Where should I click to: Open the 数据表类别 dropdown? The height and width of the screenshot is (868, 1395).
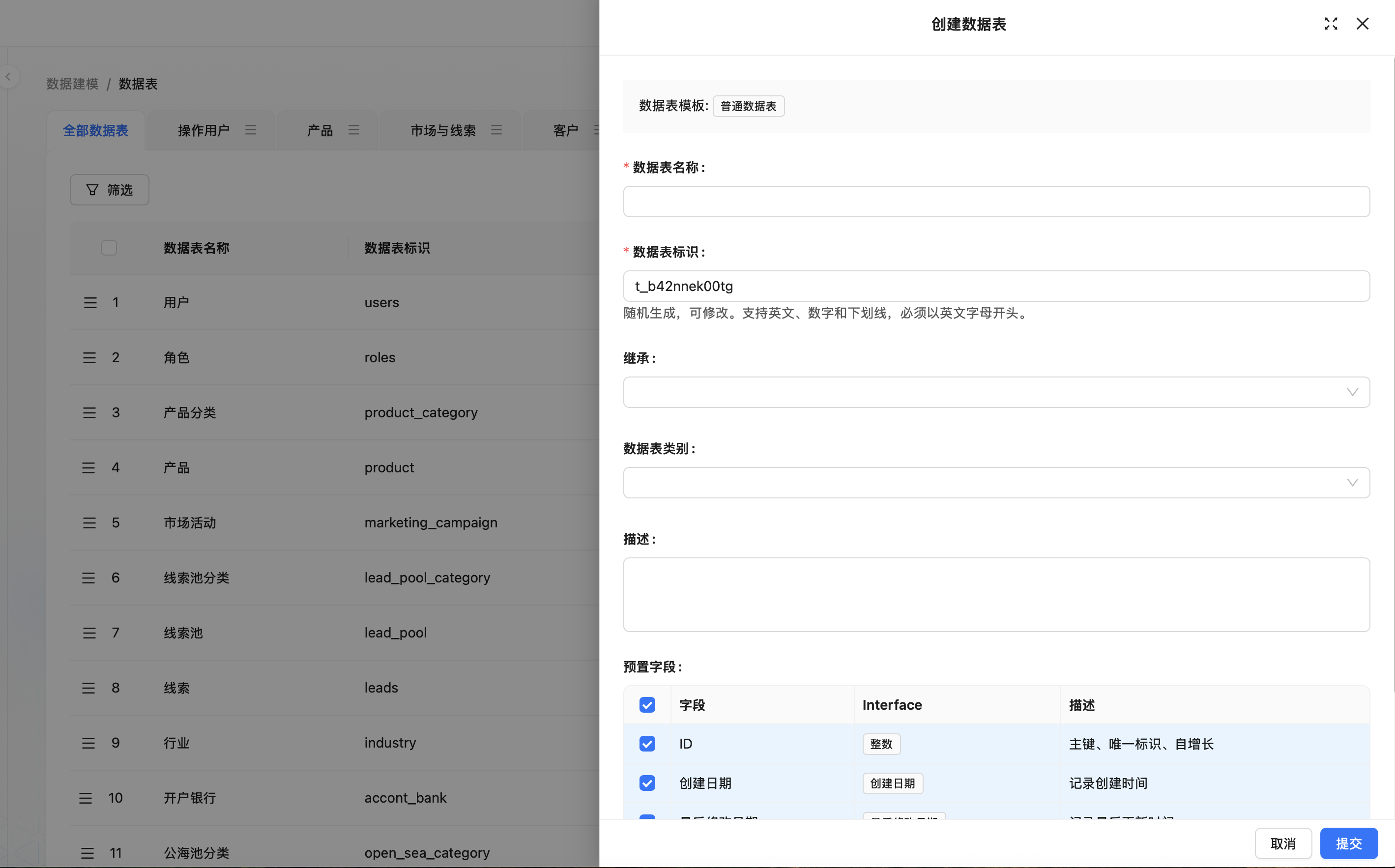[996, 482]
